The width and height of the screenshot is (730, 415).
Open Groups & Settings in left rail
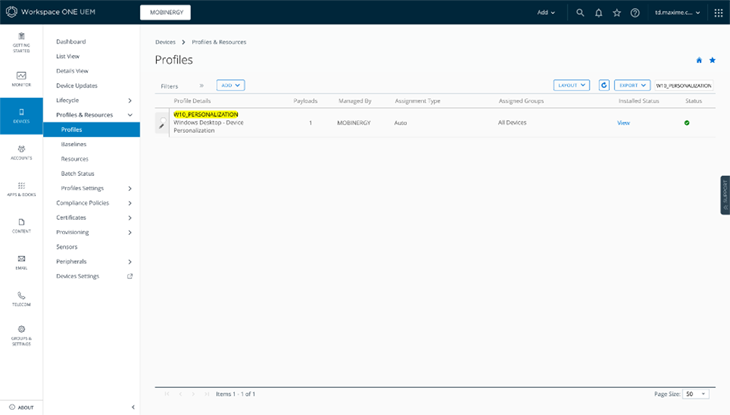(x=21, y=335)
